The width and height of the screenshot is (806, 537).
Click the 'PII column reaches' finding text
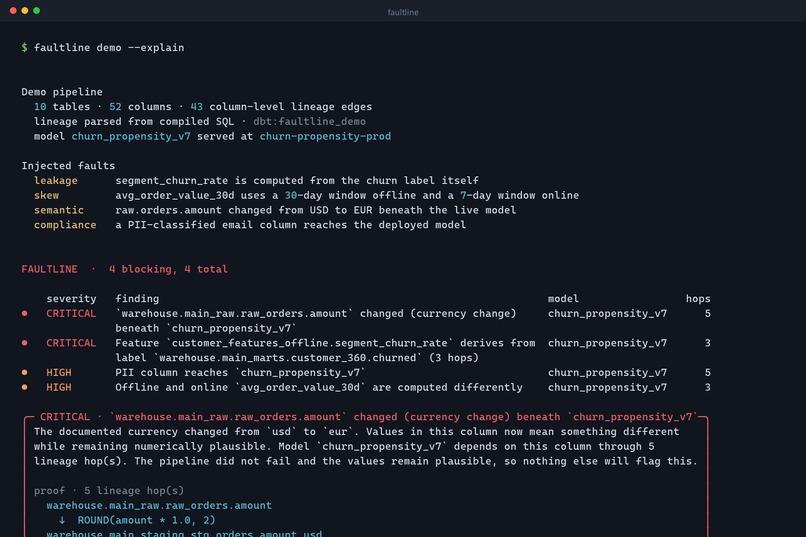[x=241, y=372]
